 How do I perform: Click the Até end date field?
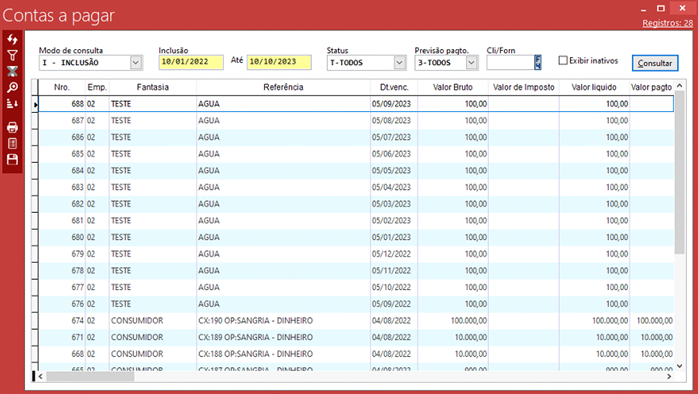[279, 62]
